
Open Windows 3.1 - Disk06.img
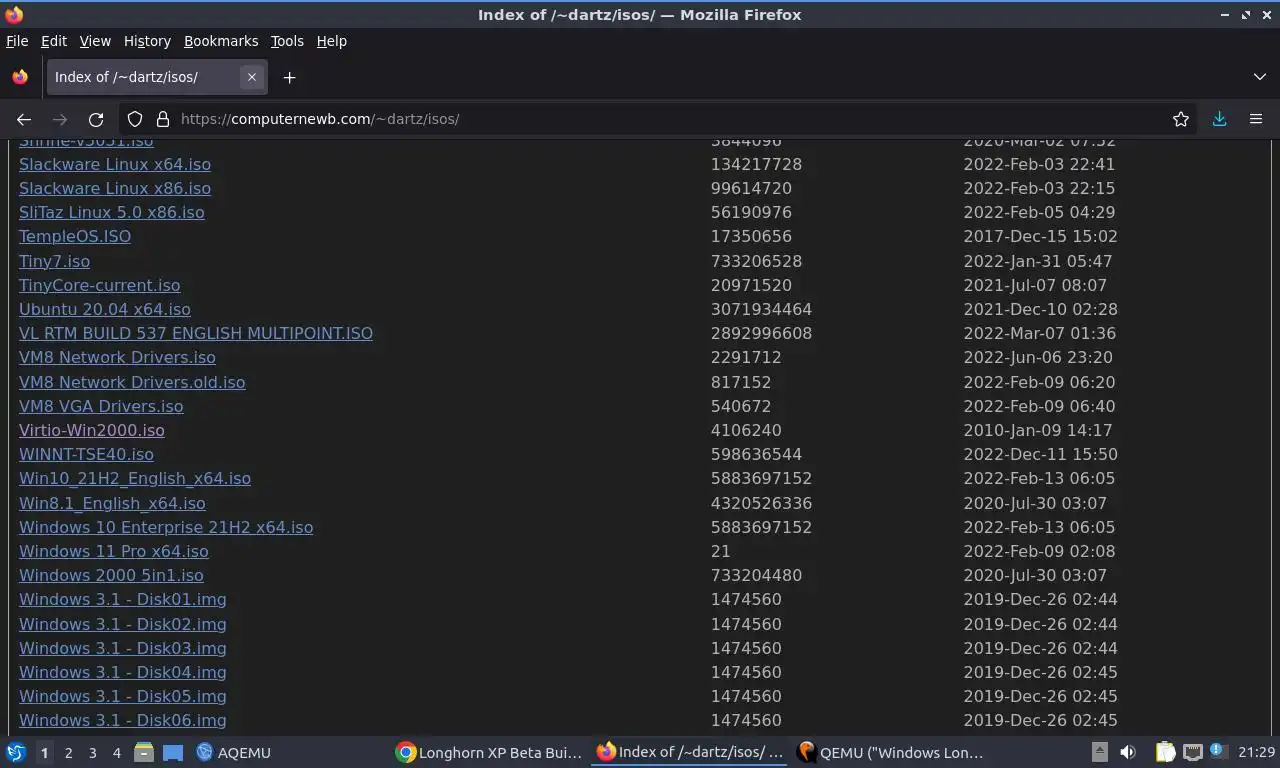tap(123, 720)
